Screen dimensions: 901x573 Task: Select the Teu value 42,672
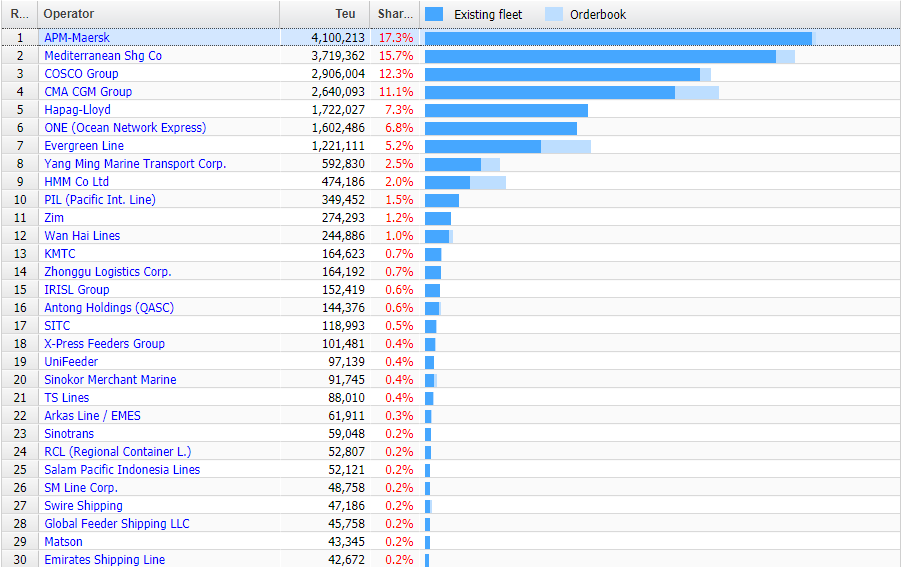[x=346, y=560]
